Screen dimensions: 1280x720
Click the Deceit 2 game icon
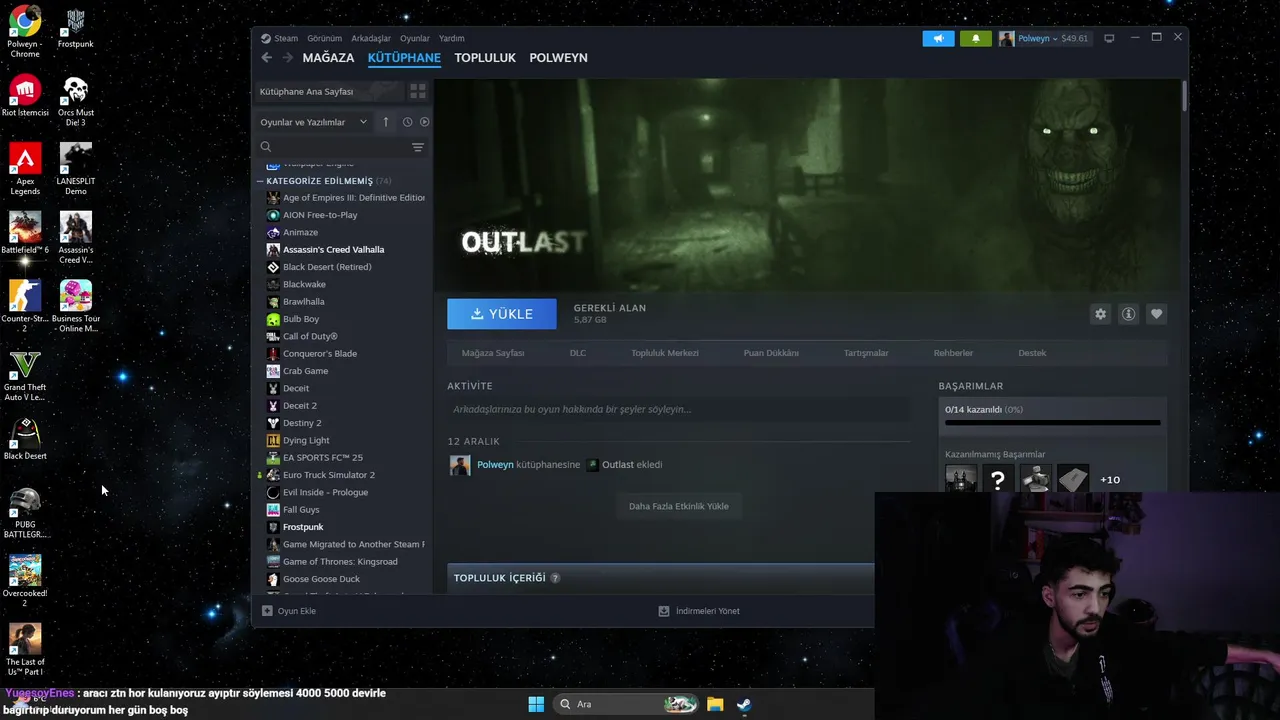point(273,406)
